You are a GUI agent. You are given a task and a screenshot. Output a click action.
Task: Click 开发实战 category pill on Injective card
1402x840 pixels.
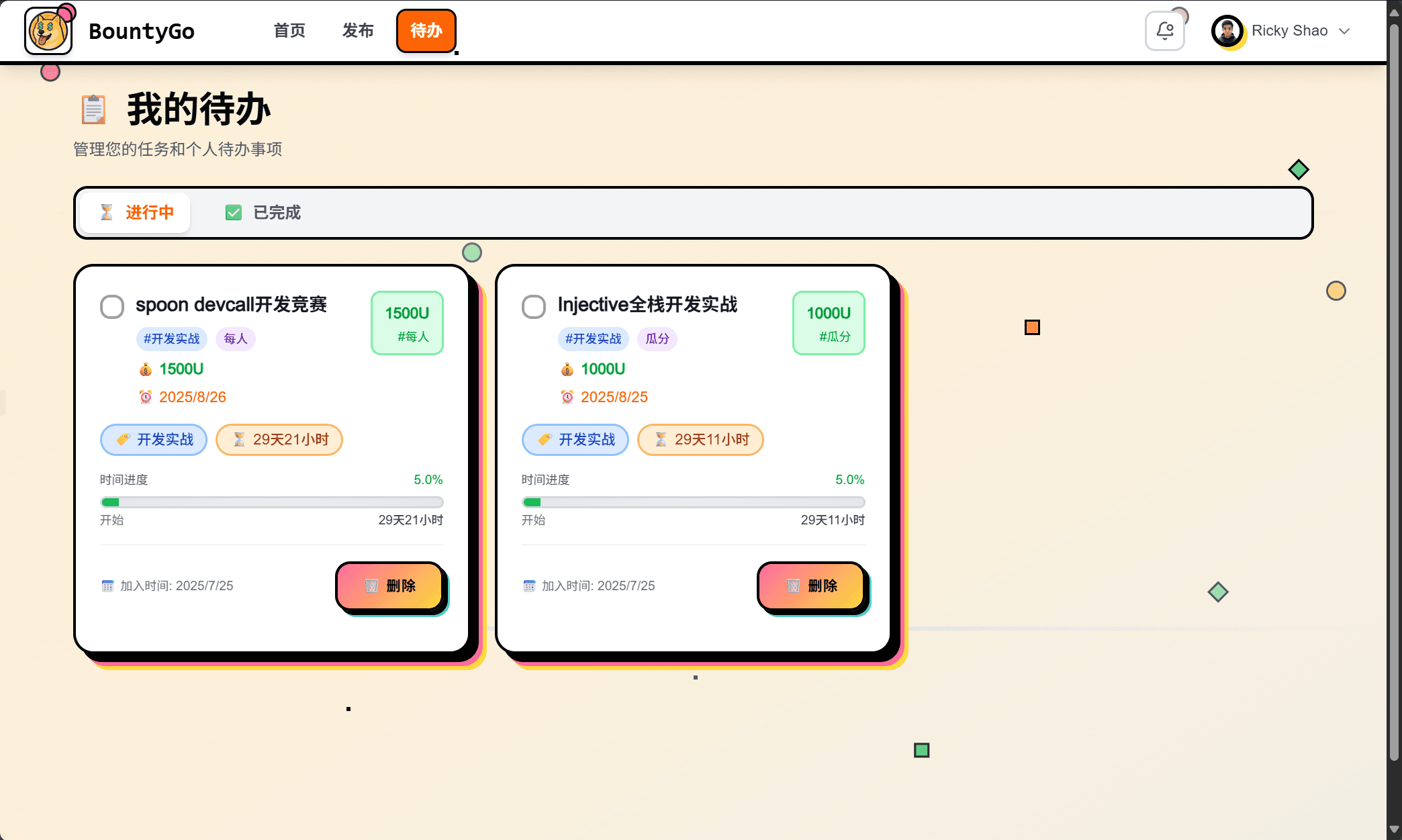(575, 440)
